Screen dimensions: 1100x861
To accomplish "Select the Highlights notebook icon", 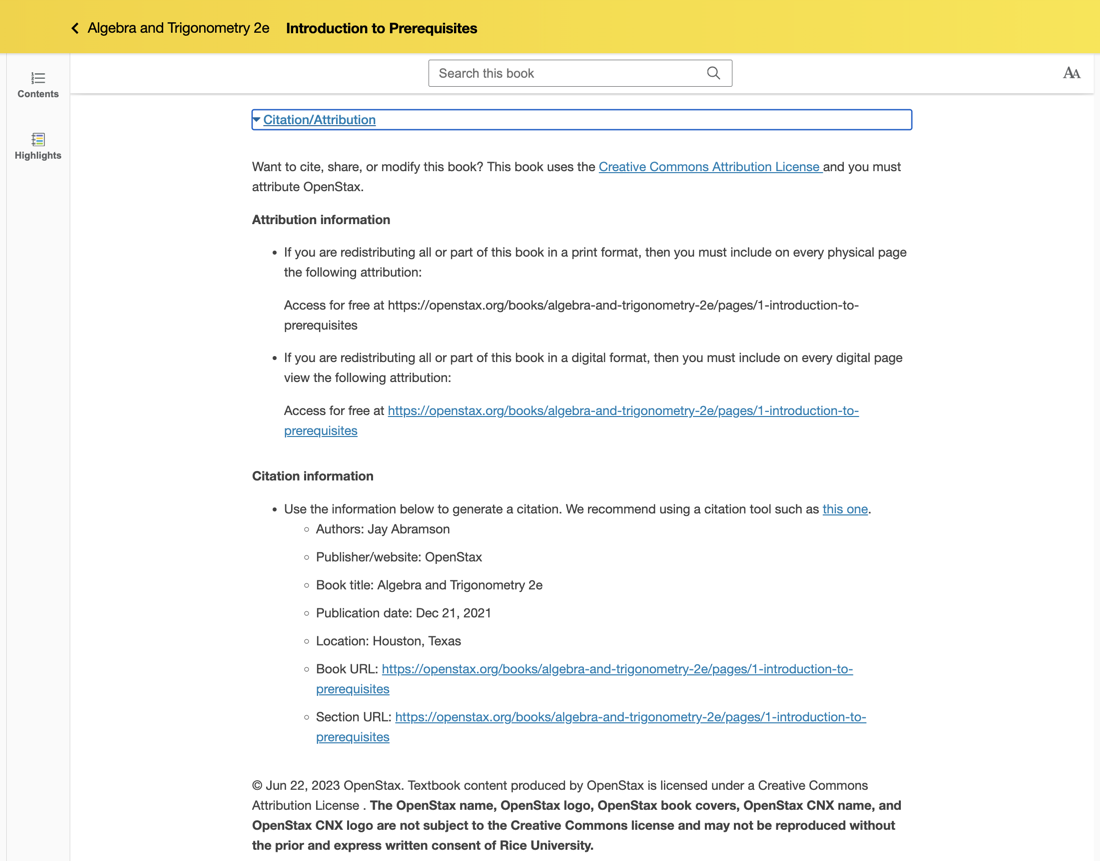I will pyautogui.click(x=37, y=139).
